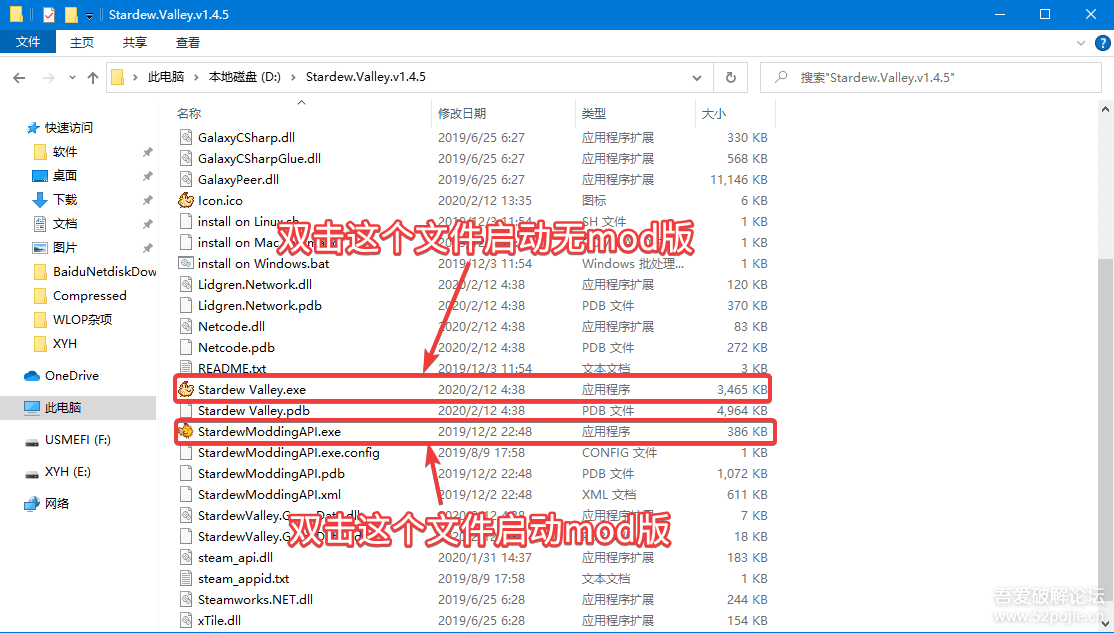This screenshot has width=1114, height=633.
Task: Select the Steamworks.NET.dll file icon
Action: coord(185,600)
